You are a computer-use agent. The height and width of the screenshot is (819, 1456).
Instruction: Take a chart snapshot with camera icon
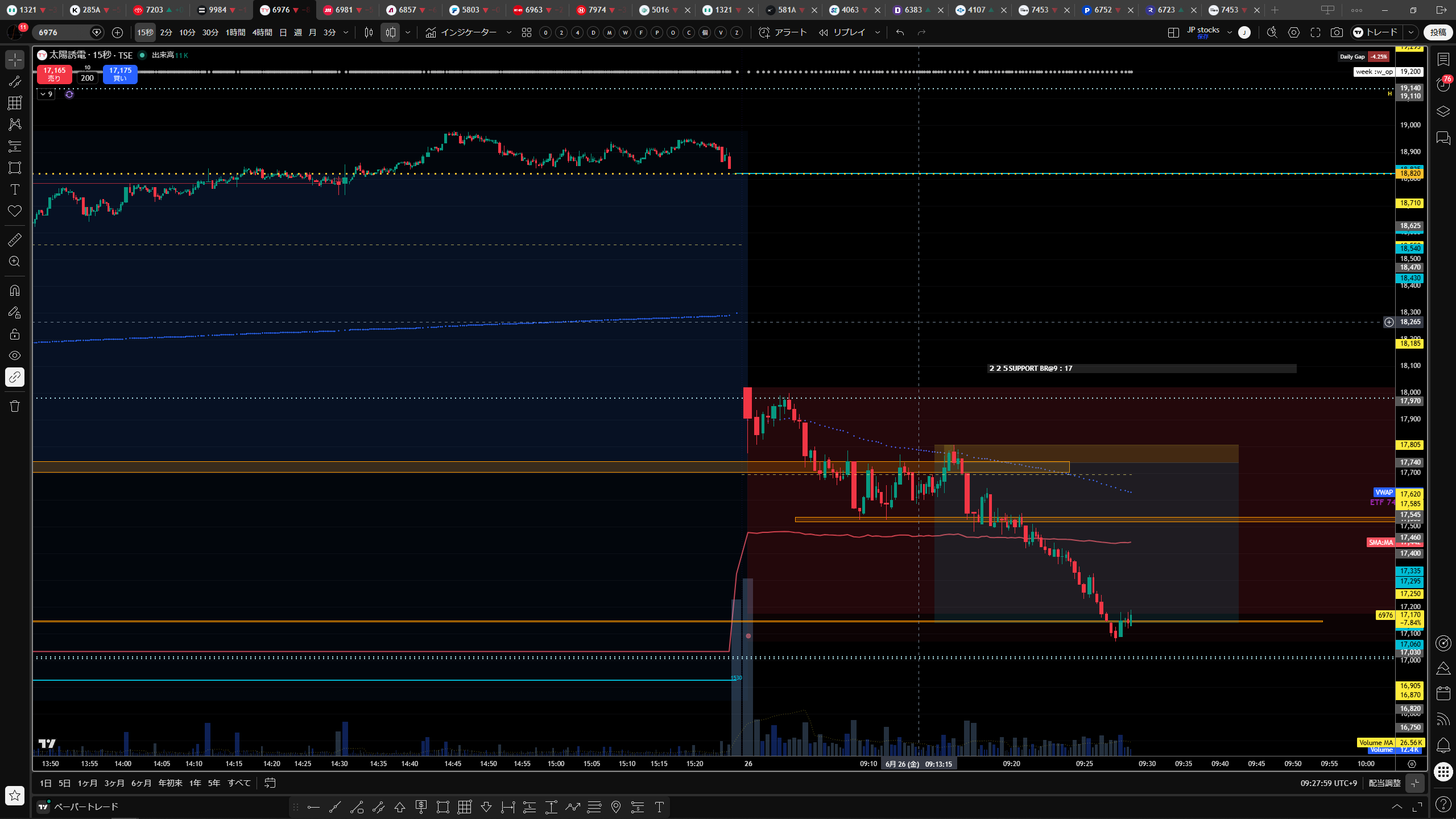1337,32
